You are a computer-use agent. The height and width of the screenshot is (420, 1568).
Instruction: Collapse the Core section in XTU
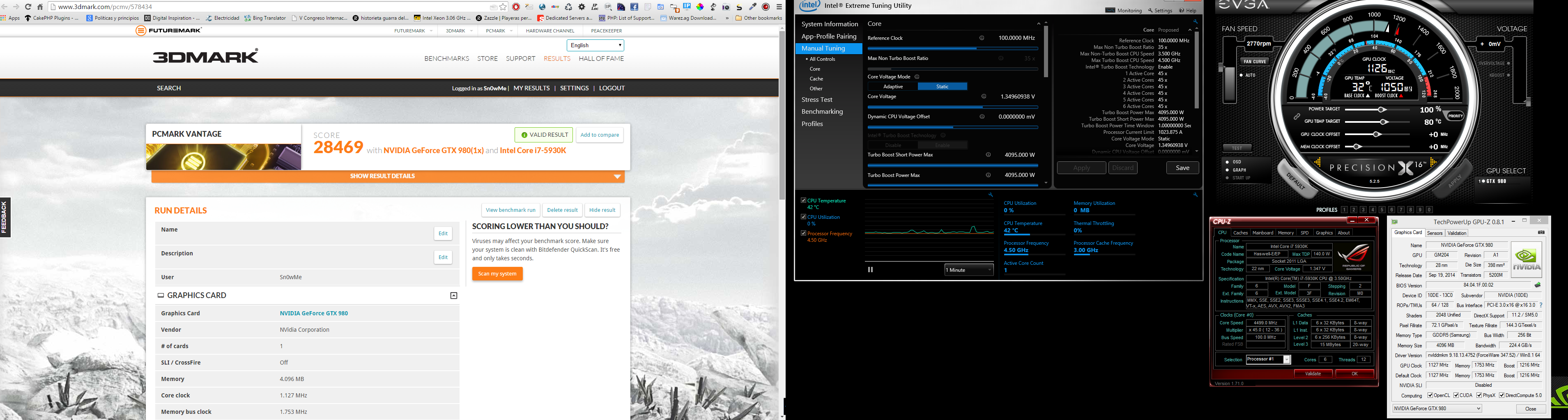coord(1039,24)
